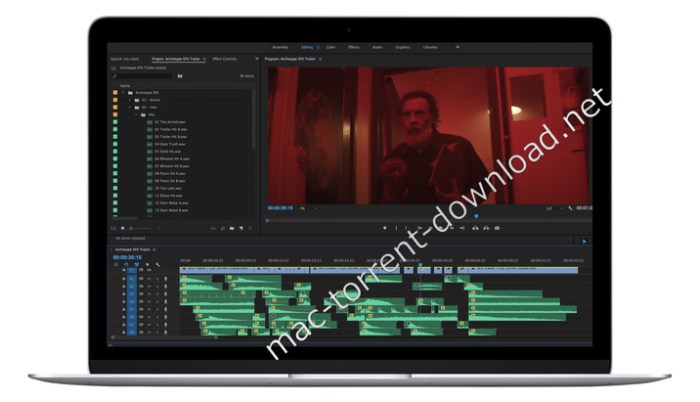Switch to the Effects workspace
Image resolution: width=700 pixels, height=402 pixels.
point(354,47)
